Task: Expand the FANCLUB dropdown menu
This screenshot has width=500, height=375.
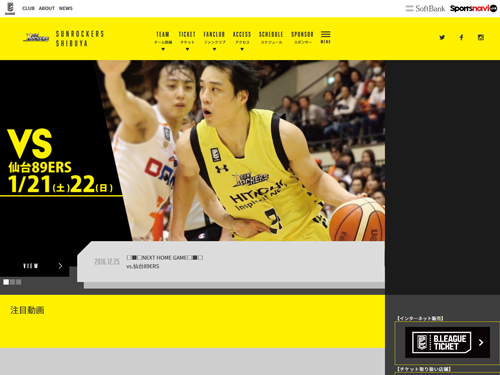Action: [214, 41]
